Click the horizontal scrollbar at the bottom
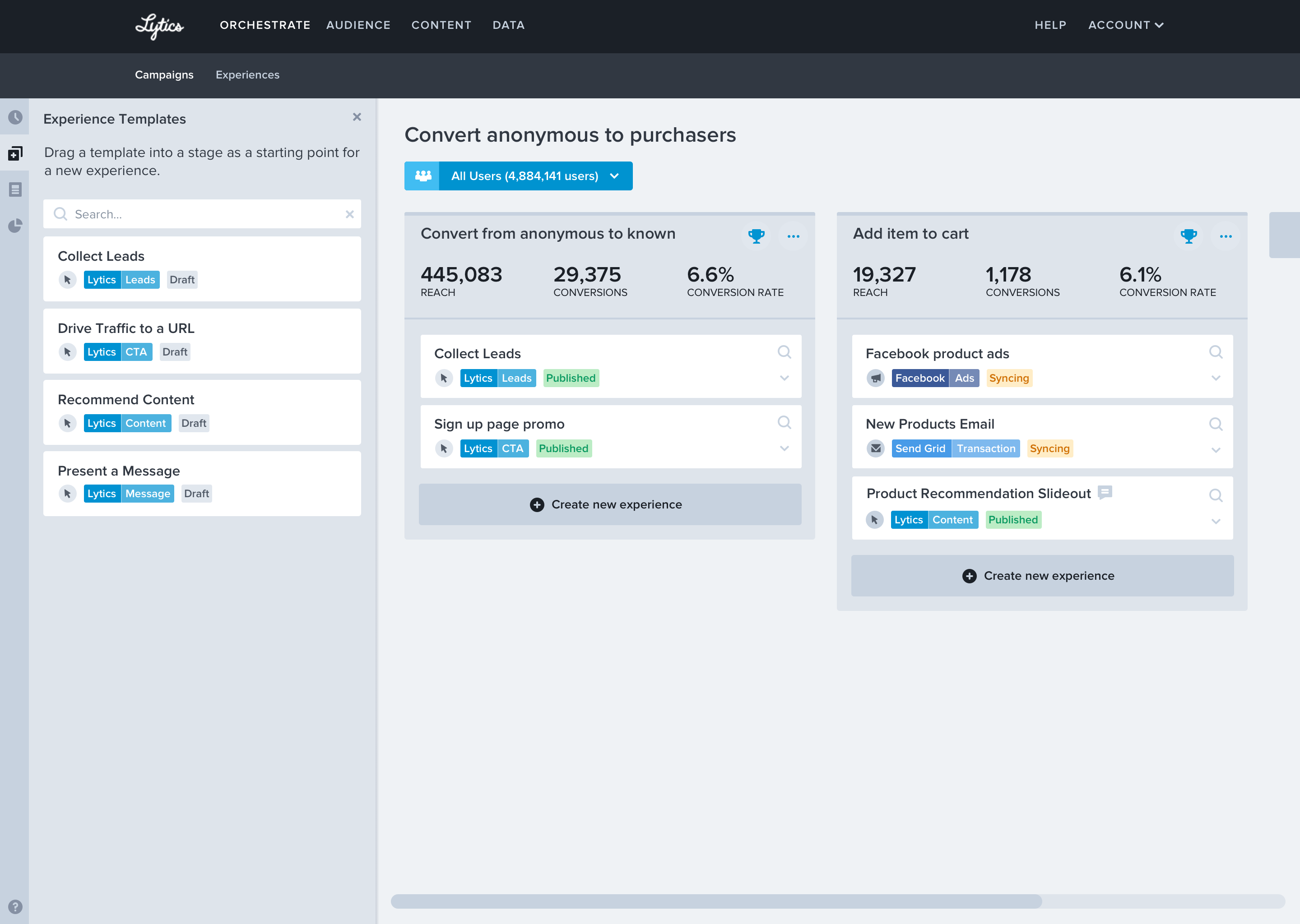 [x=716, y=901]
